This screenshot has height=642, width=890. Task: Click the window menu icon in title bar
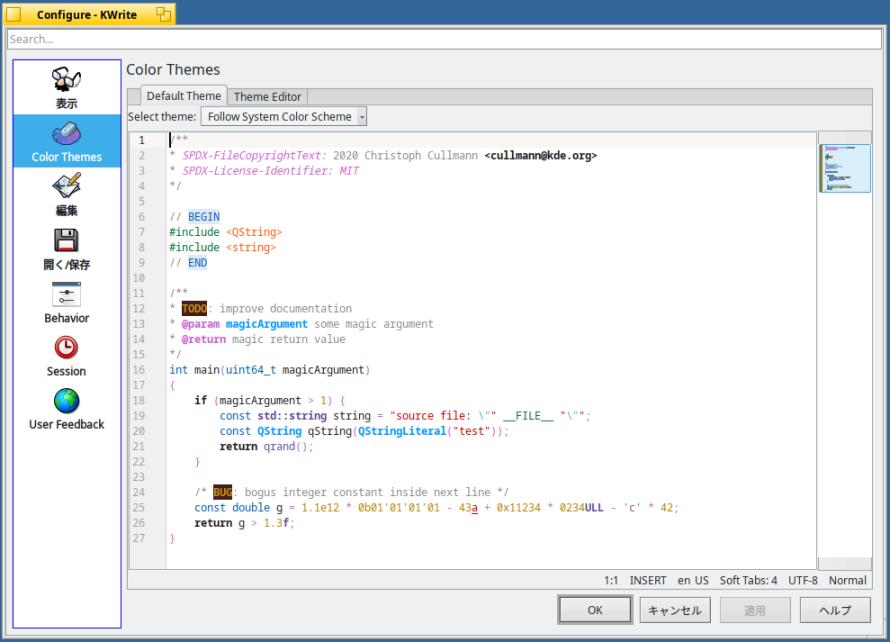[14, 14]
